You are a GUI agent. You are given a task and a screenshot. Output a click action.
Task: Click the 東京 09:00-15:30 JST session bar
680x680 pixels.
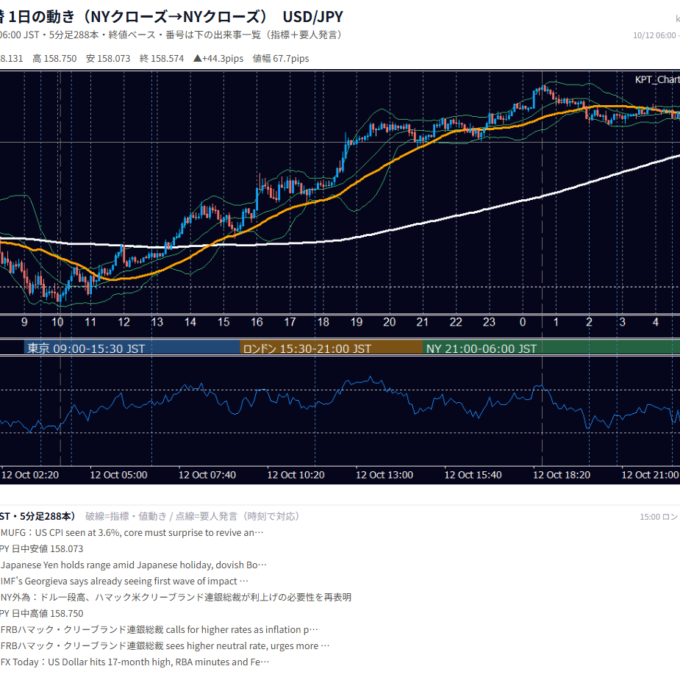pyautogui.click(x=132, y=348)
